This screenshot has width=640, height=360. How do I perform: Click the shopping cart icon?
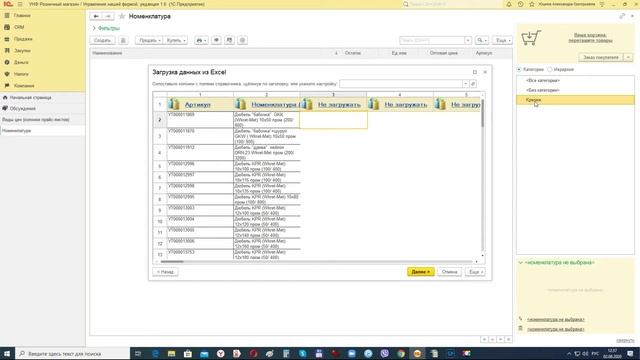pos(531,38)
